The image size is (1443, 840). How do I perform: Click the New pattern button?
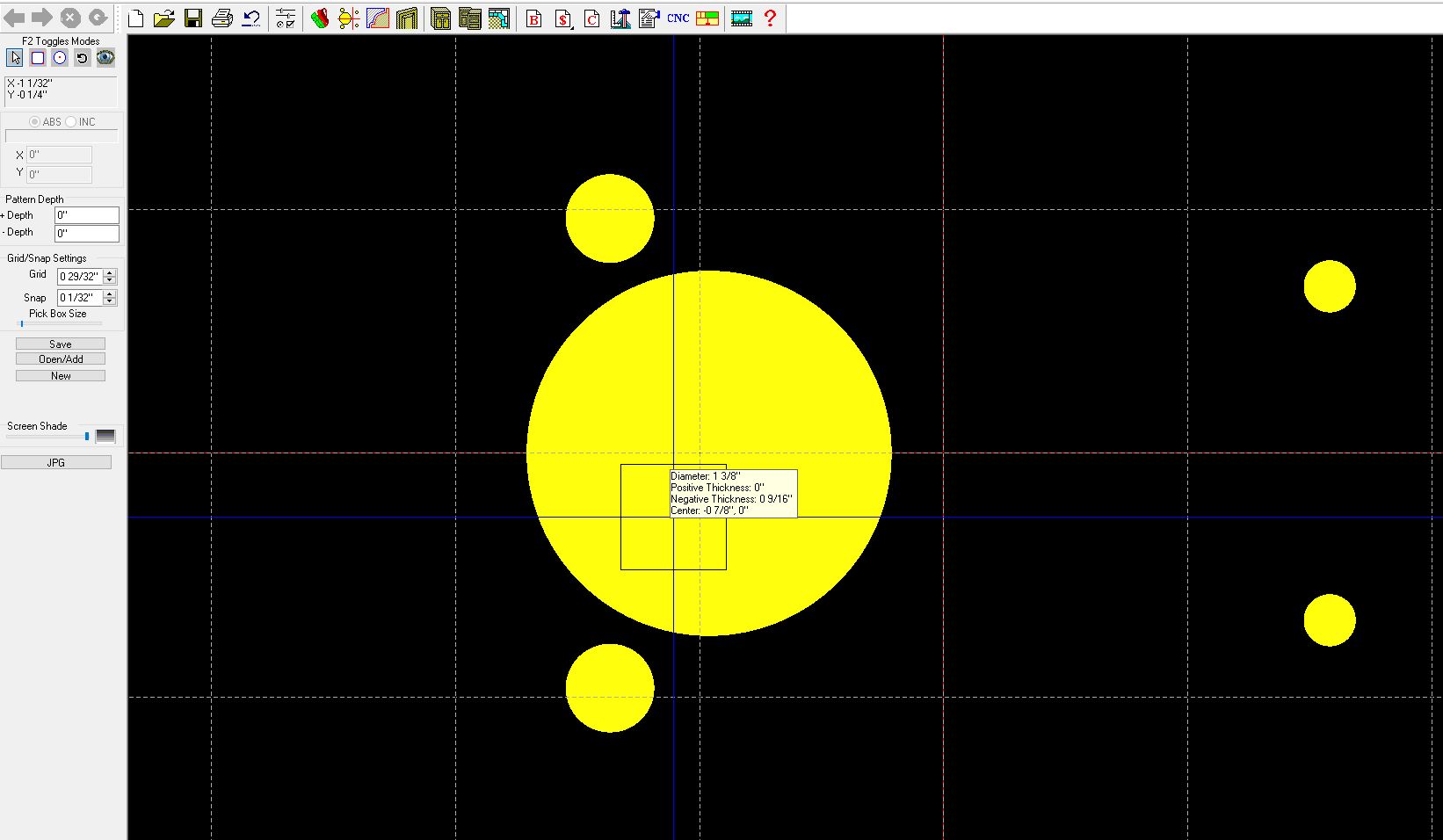tap(61, 376)
